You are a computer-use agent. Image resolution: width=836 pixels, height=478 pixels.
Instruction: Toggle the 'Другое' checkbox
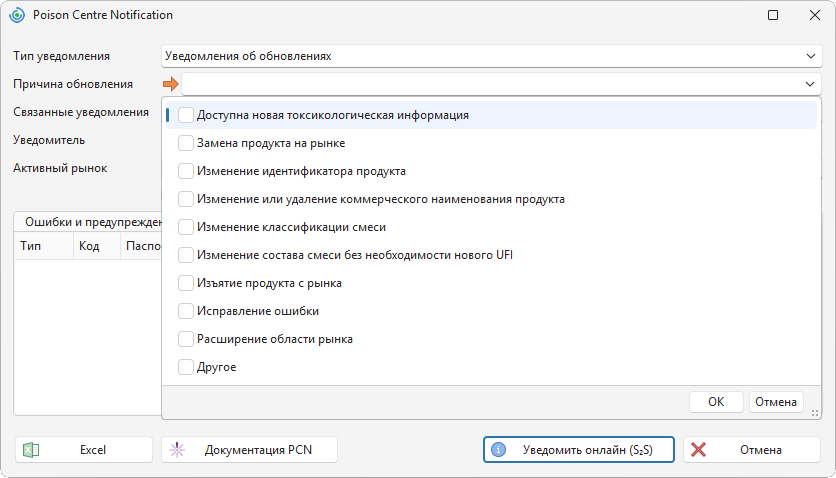[x=186, y=367]
